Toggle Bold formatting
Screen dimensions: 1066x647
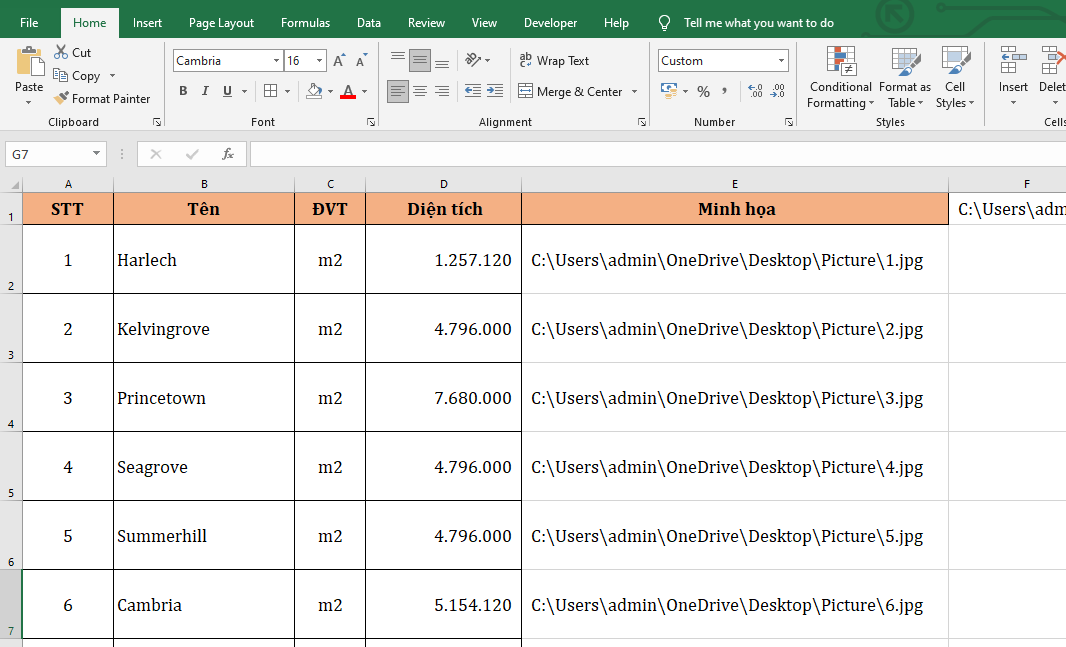point(183,92)
